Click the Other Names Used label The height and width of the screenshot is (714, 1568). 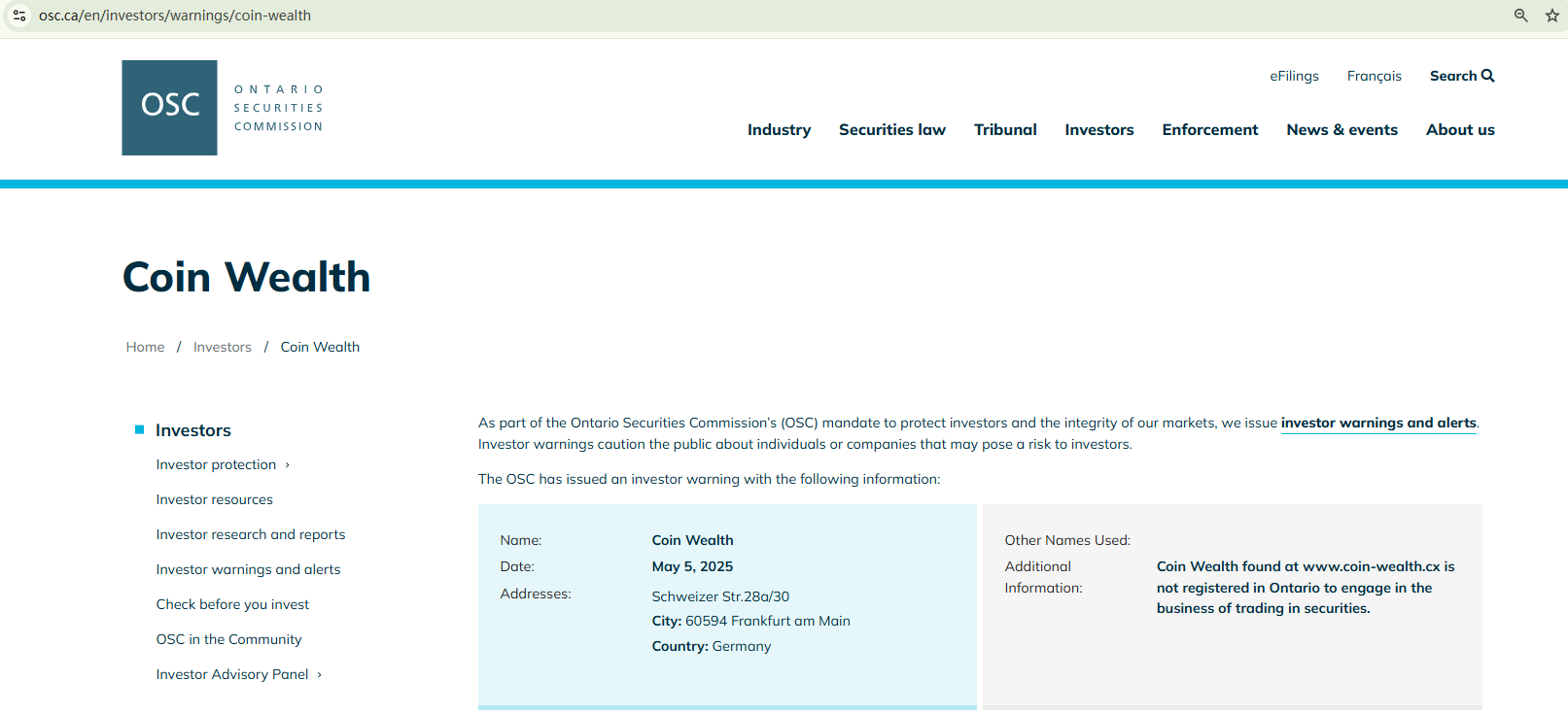click(1067, 541)
